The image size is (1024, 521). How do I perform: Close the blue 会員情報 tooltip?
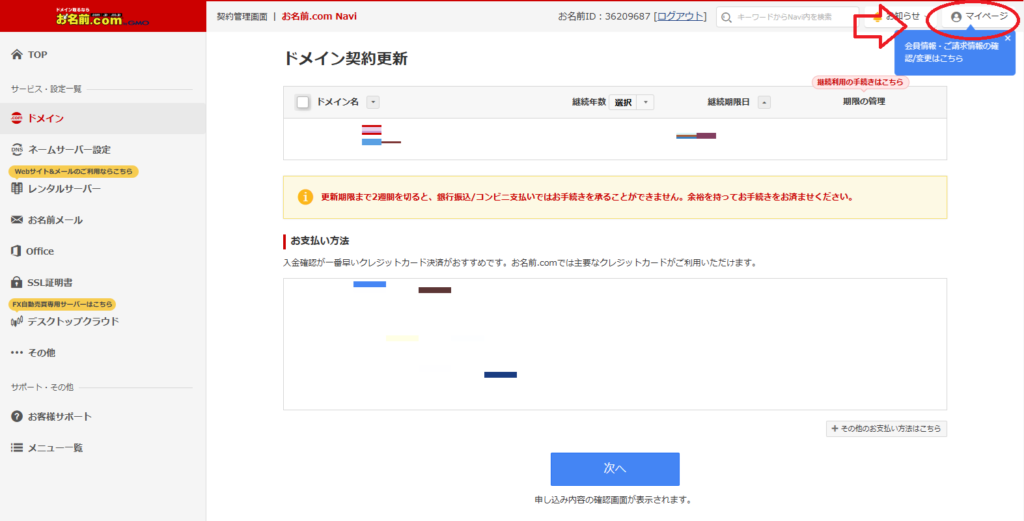tap(1007, 39)
